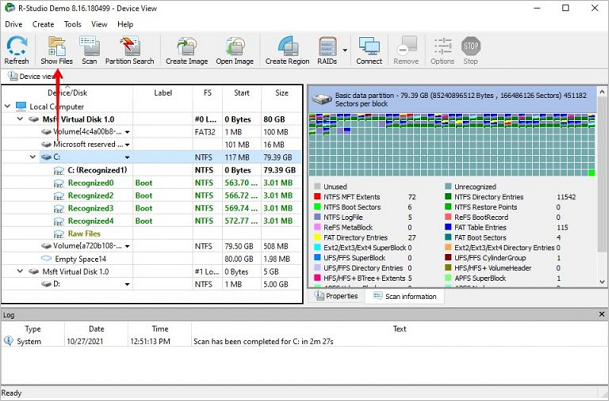Select the System log entry icon
Image resolution: width=609 pixels, height=401 pixels.
click(8, 341)
